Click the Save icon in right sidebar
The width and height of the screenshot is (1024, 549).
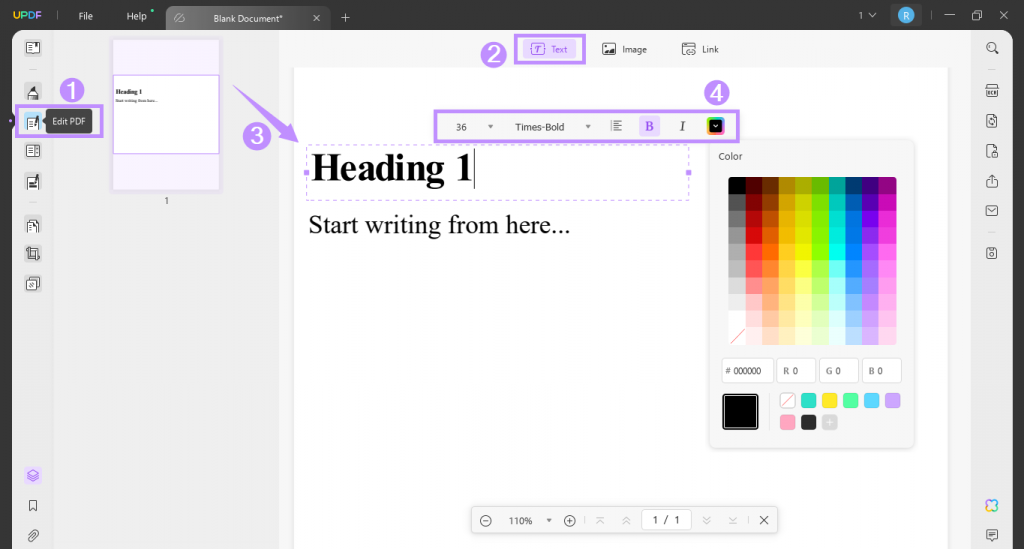click(x=992, y=253)
